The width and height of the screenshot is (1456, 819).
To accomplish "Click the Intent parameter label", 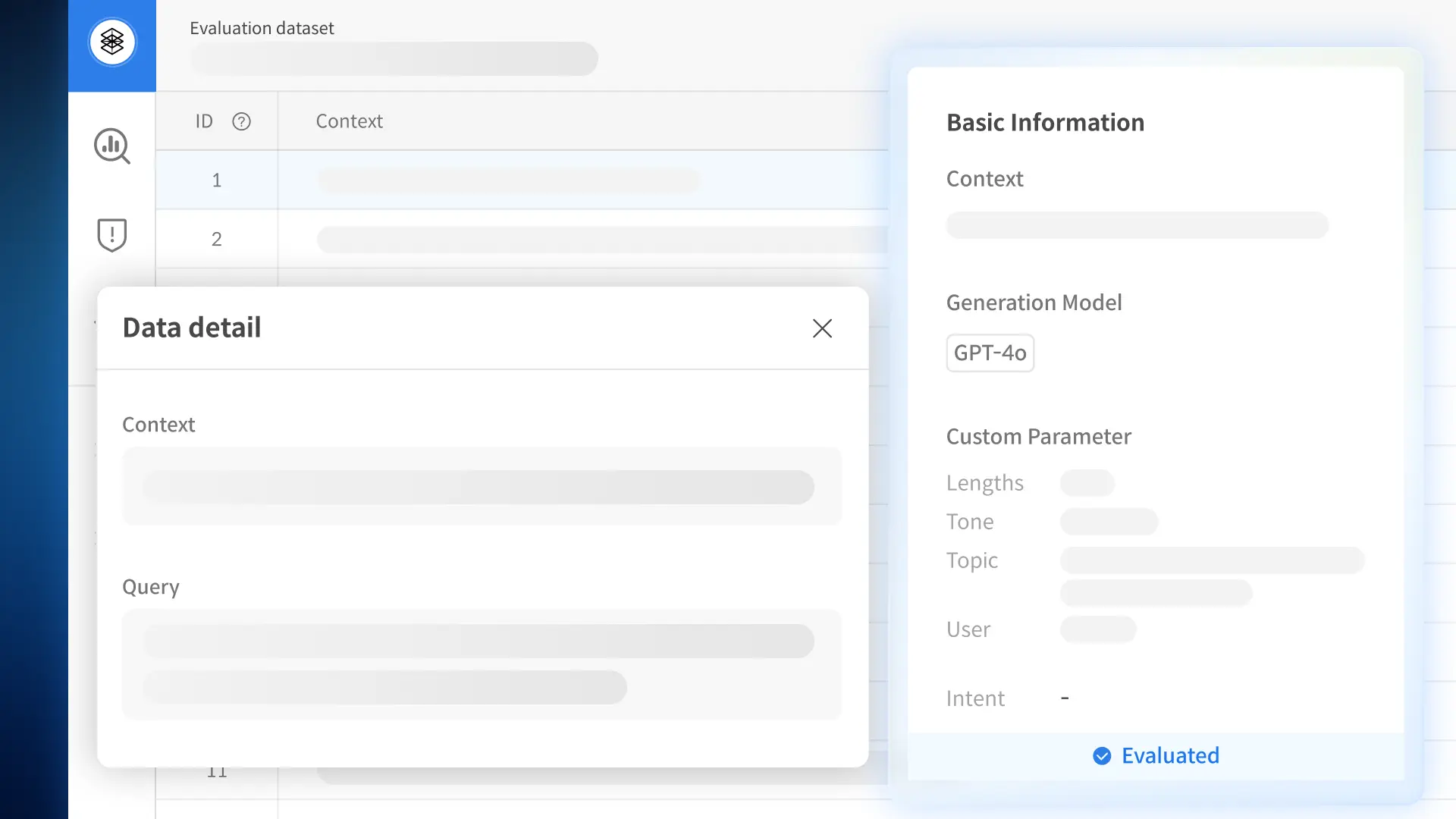I will [975, 698].
